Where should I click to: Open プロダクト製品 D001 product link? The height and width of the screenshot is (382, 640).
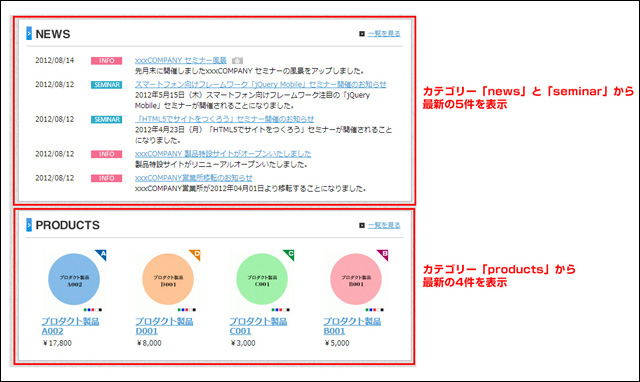(164, 326)
